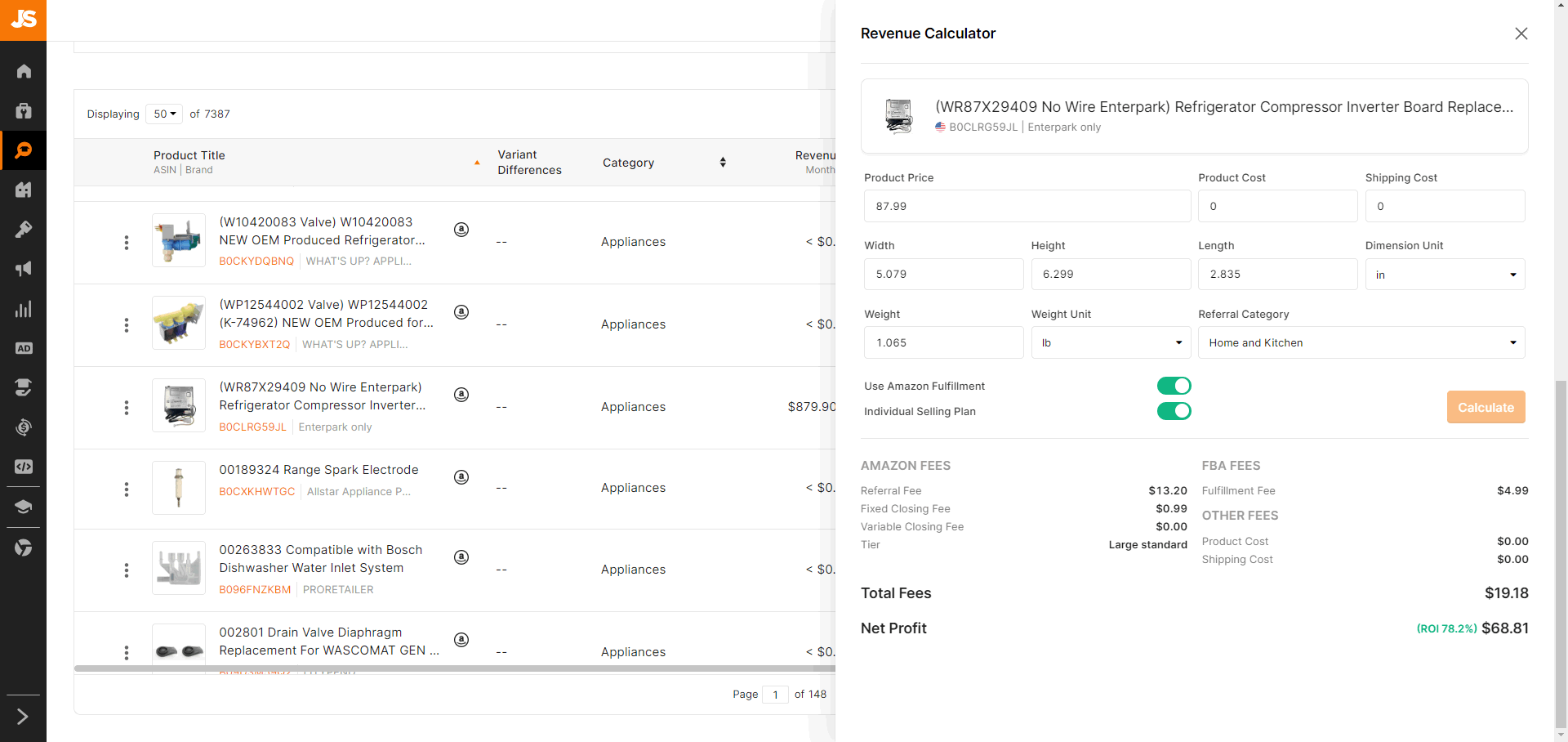The height and width of the screenshot is (742, 1568).
Task: Close the Revenue Calculator panel
Action: click(x=1521, y=34)
